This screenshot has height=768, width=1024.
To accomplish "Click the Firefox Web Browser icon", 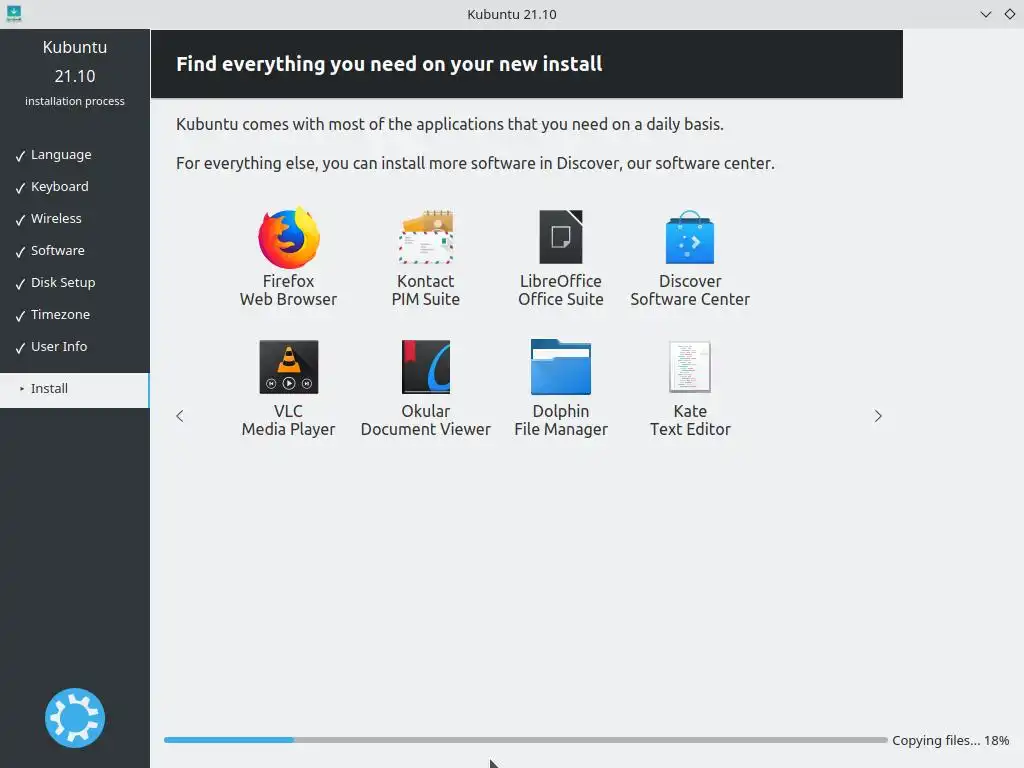I will pos(289,238).
